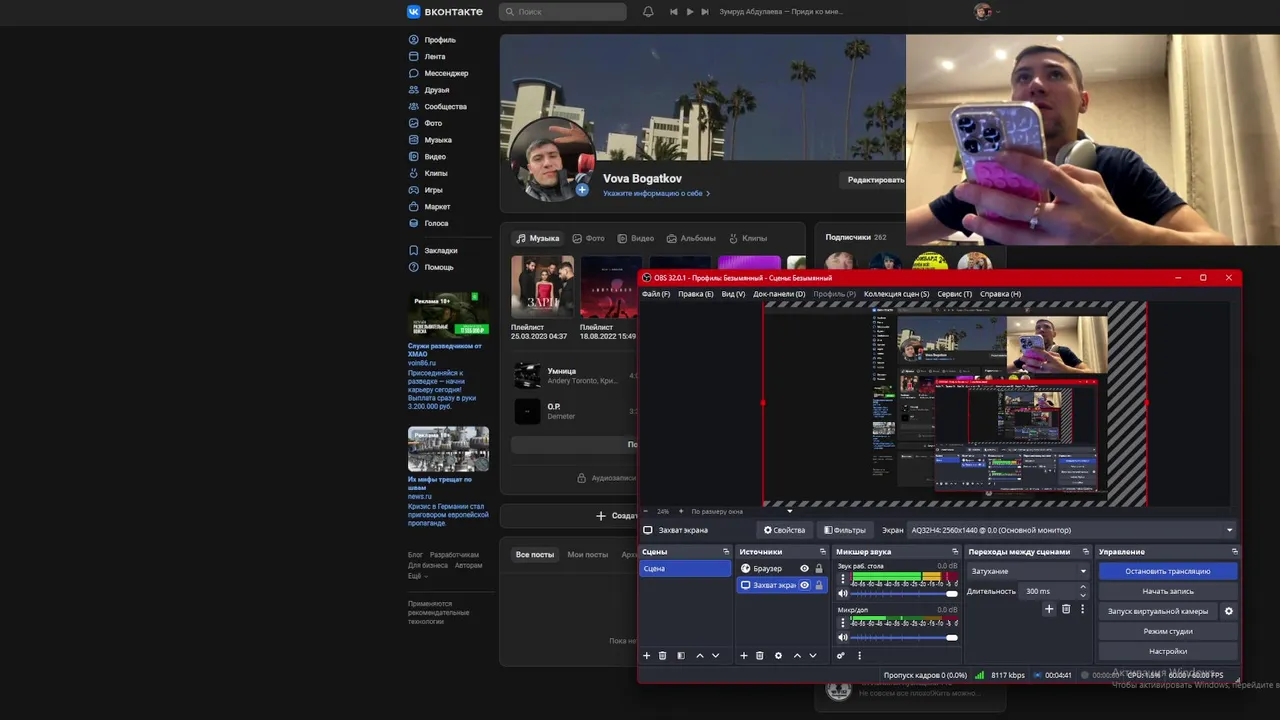Open scene filters icon in Scenes panel
The height and width of the screenshot is (720, 1280).
[681, 656]
